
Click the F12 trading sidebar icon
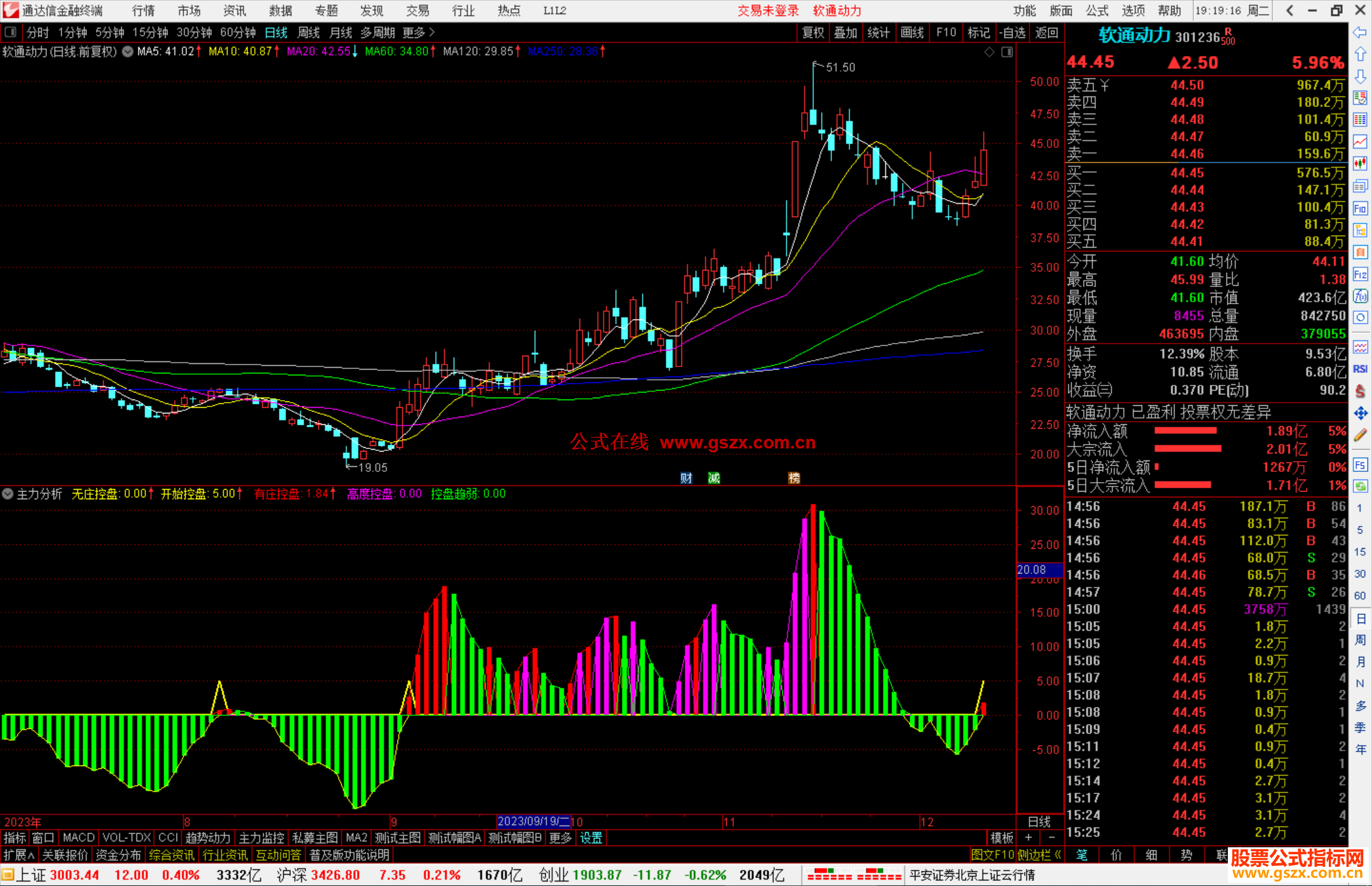[1360, 274]
